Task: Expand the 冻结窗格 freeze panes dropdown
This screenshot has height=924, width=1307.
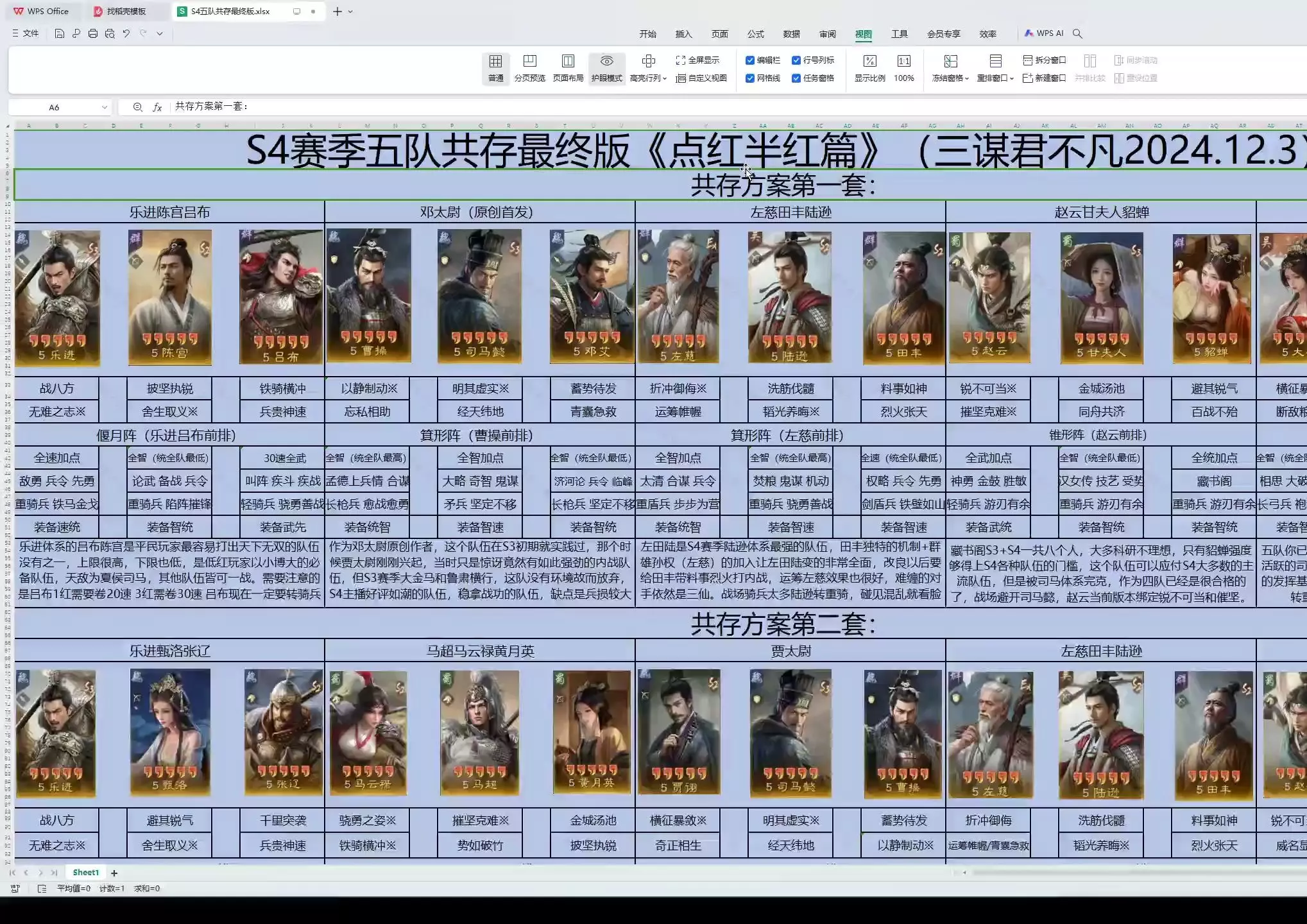Action: pos(966,78)
